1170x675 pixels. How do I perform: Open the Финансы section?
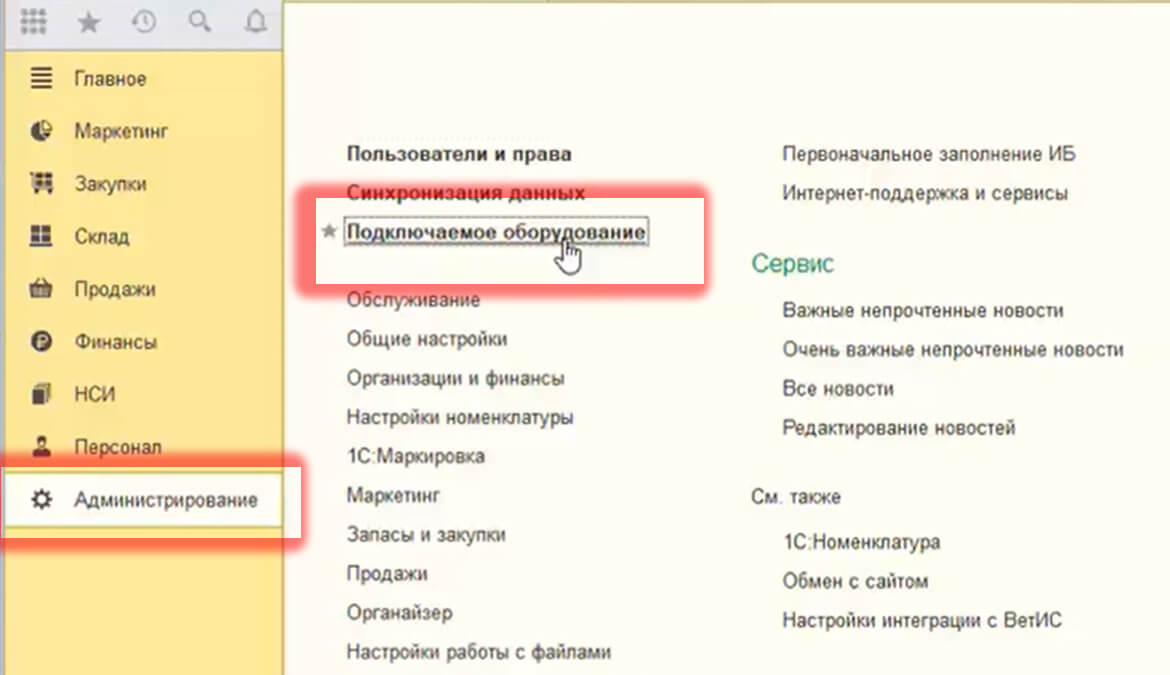[116, 342]
